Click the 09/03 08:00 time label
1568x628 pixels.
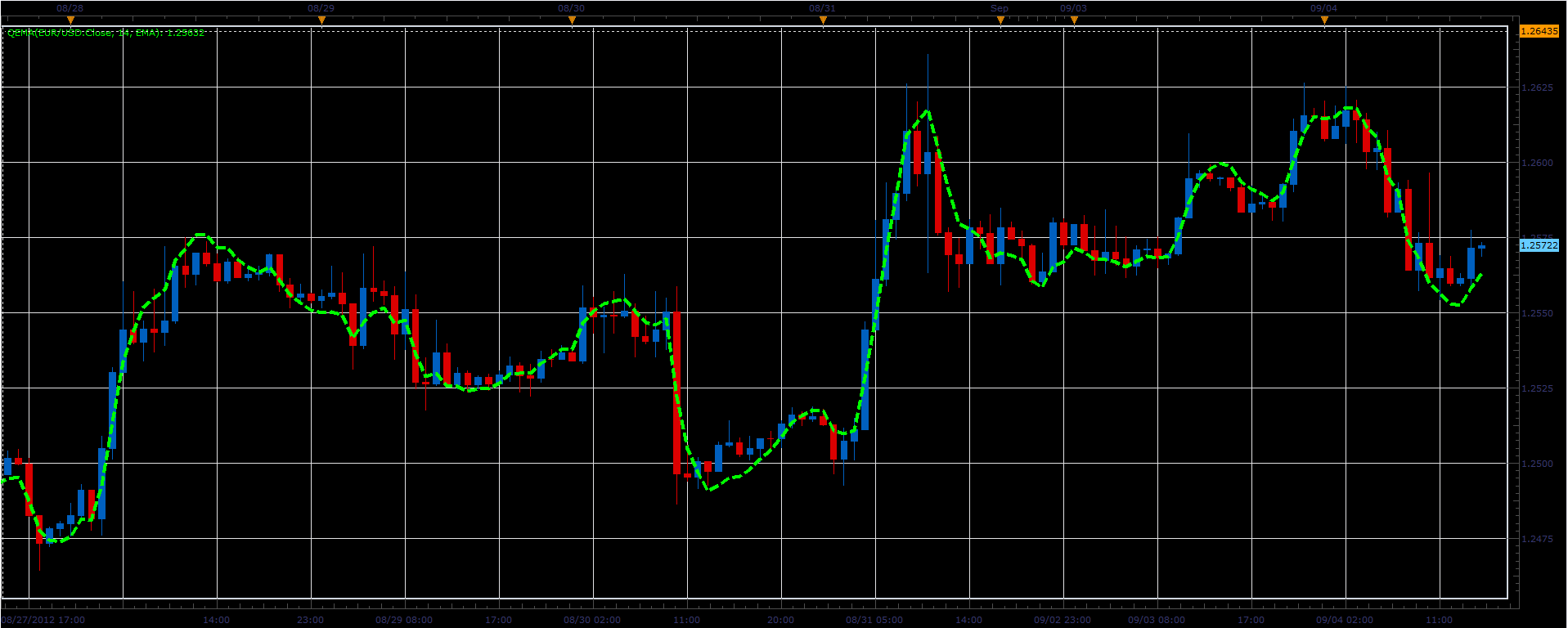[x=1157, y=620]
